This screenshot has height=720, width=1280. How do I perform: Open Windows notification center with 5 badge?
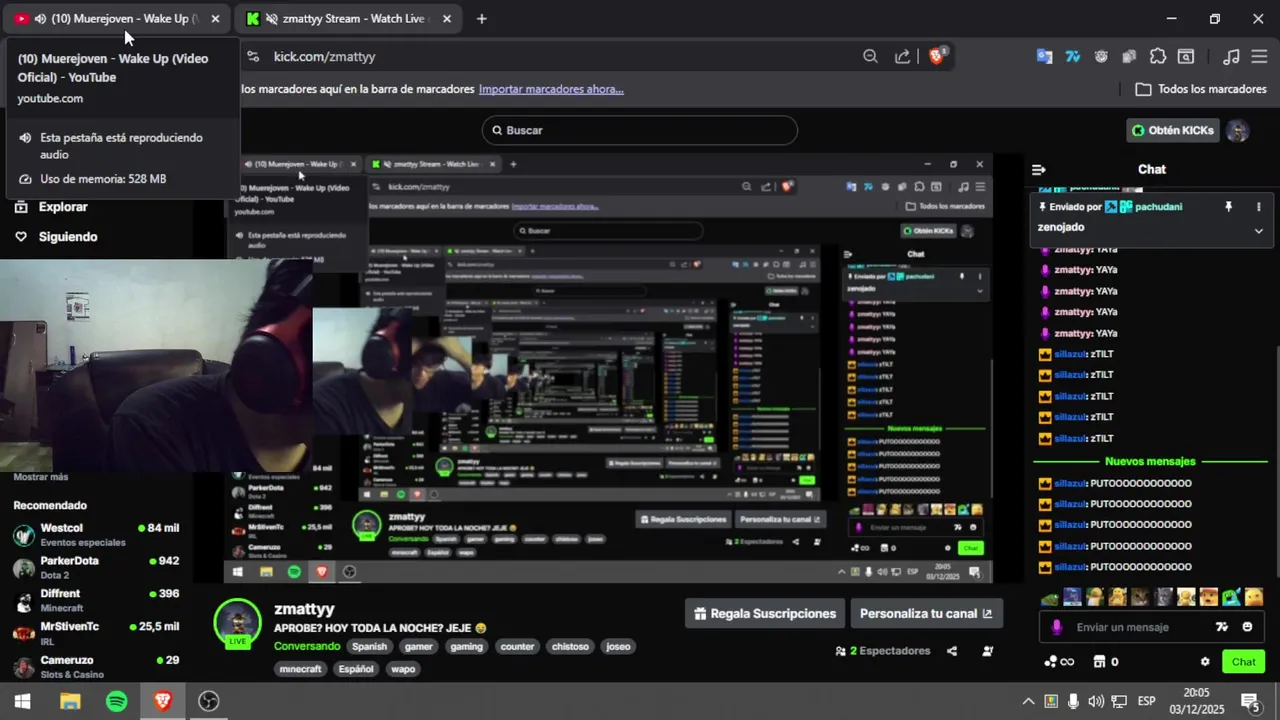pyautogui.click(x=1250, y=702)
